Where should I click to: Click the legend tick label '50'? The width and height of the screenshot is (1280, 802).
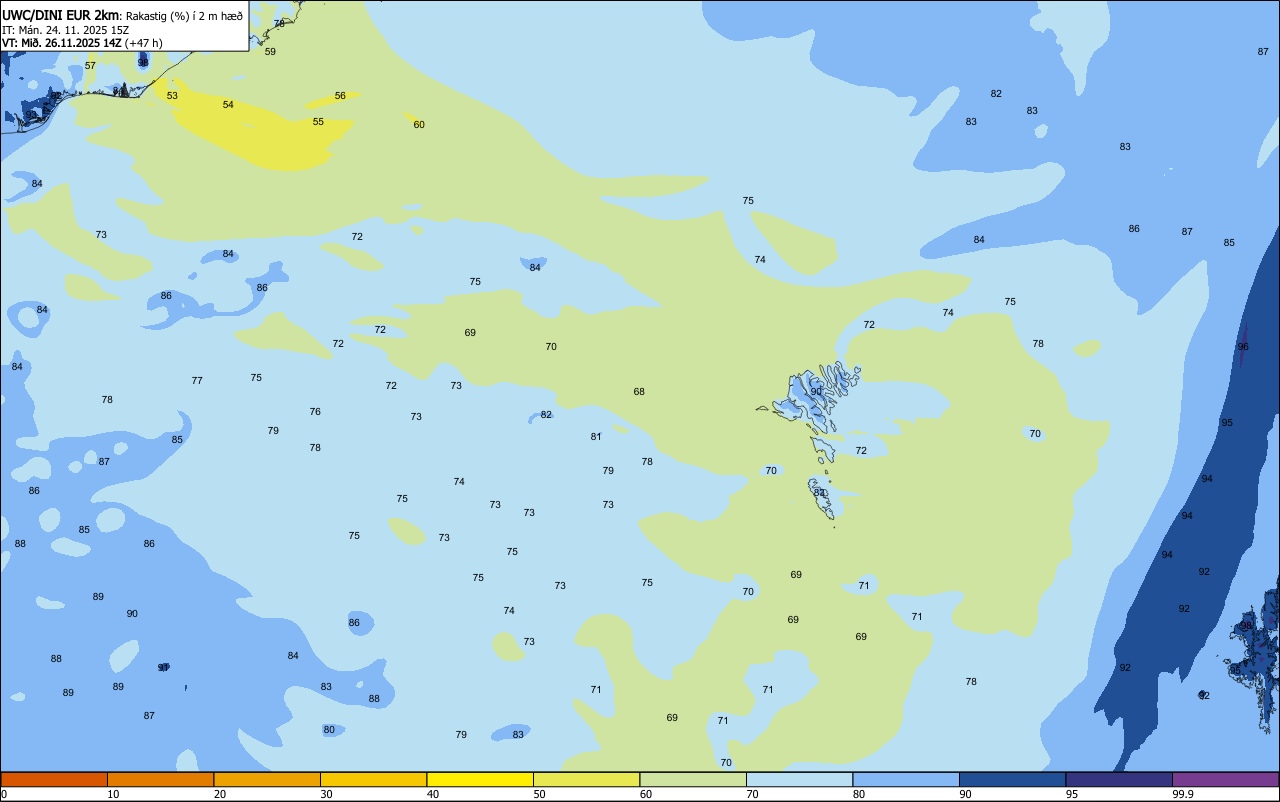(x=539, y=794)
